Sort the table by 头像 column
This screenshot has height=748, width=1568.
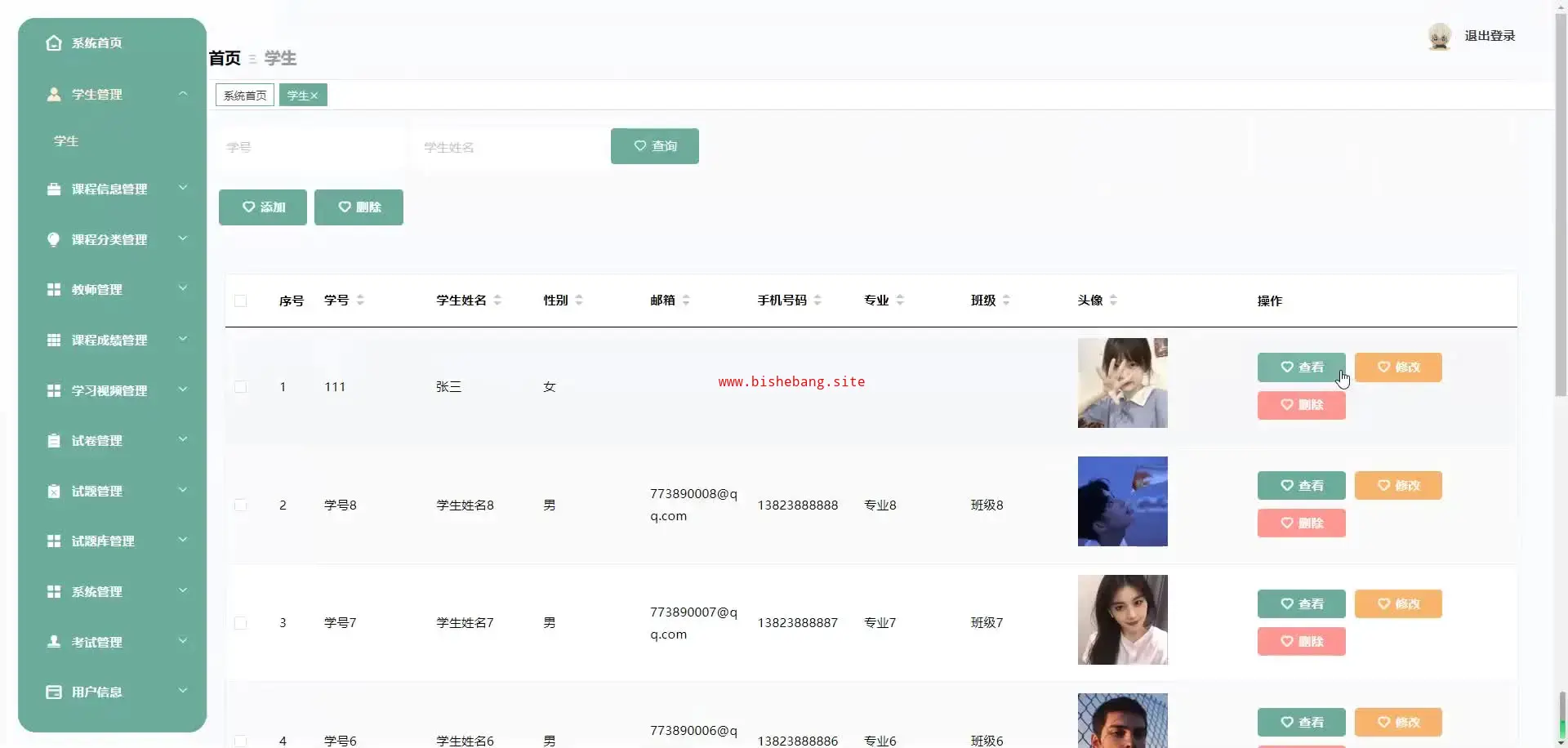[1113, 301]
